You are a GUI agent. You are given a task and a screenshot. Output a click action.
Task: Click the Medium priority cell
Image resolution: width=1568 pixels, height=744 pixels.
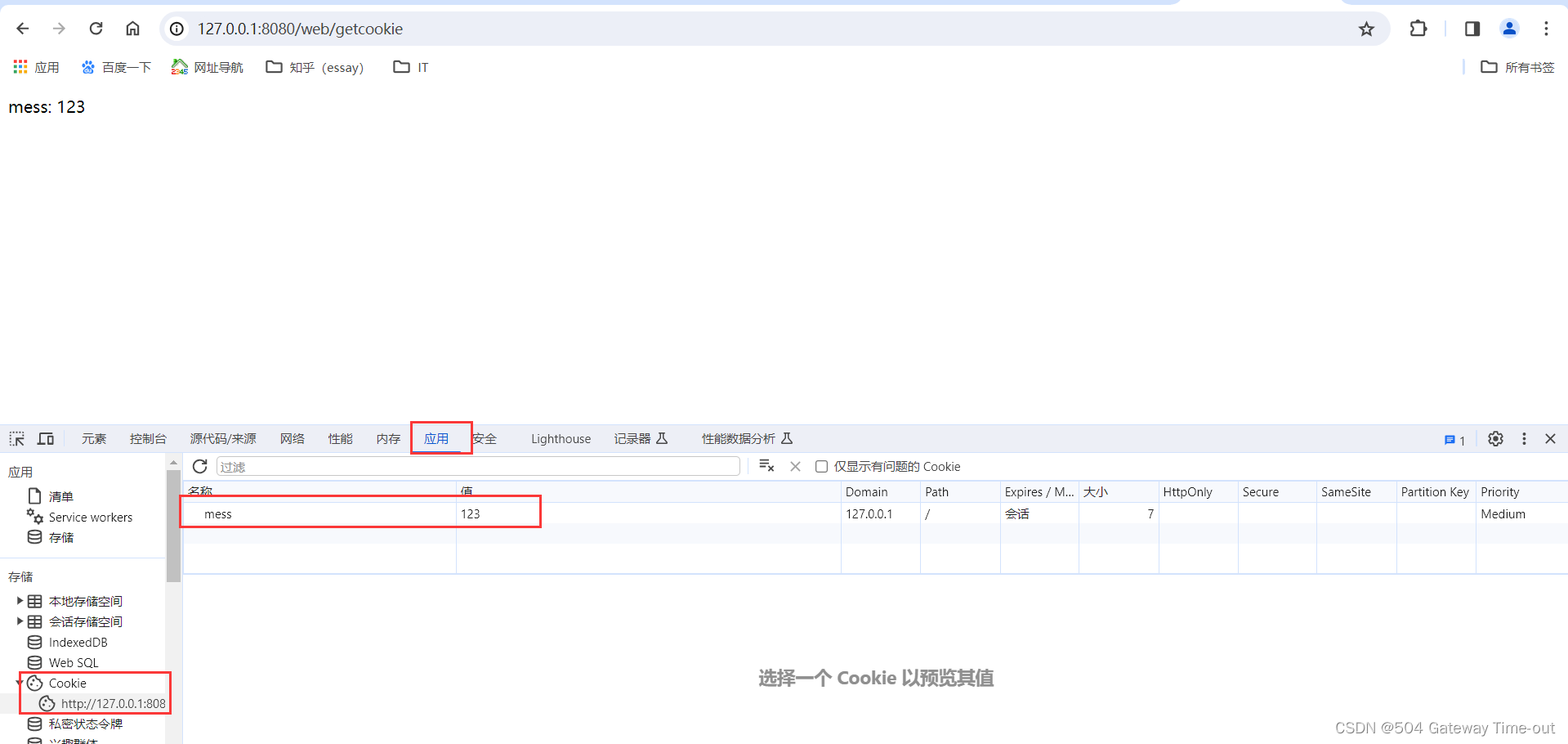[x=1521, y=513]
